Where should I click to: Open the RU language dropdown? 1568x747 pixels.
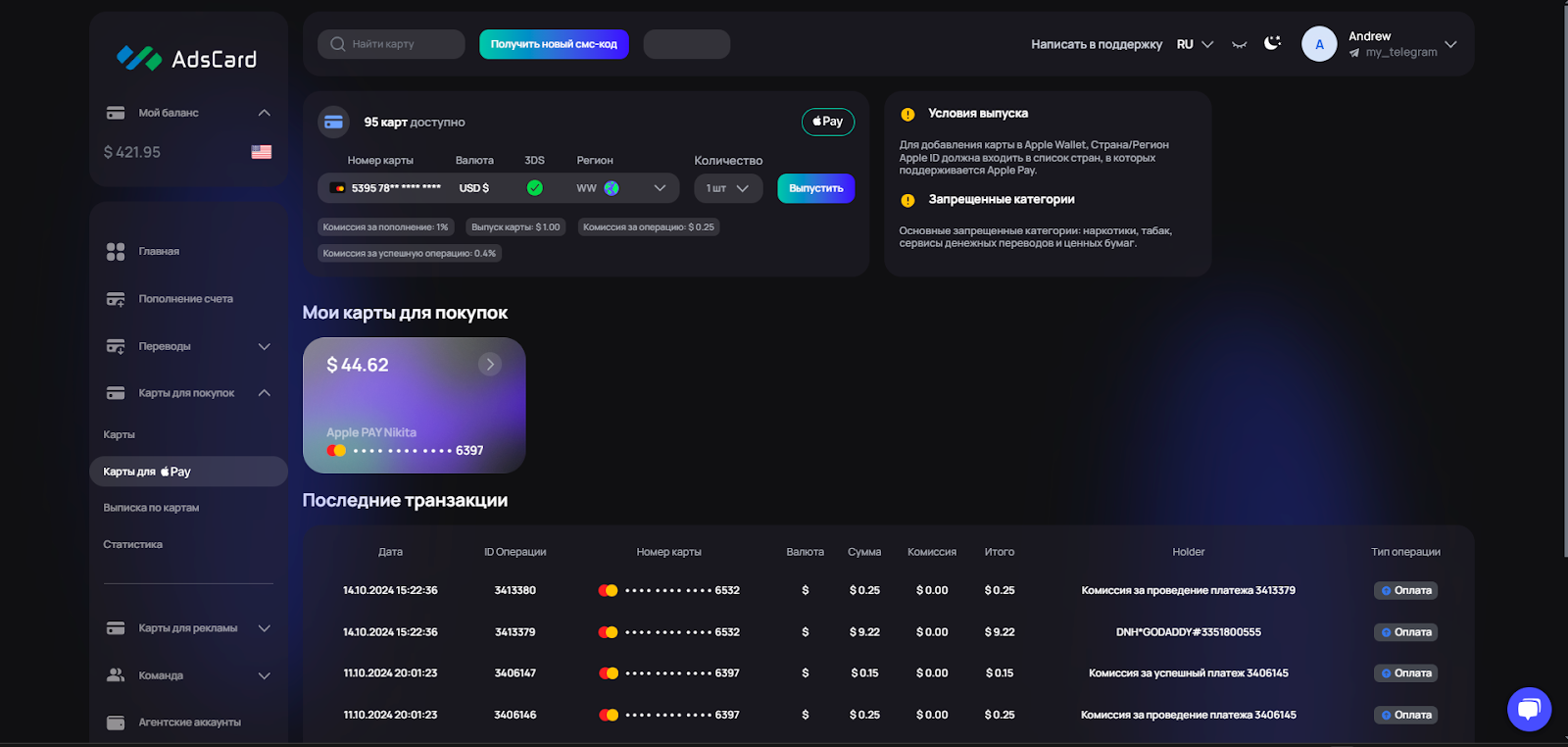1195,44
